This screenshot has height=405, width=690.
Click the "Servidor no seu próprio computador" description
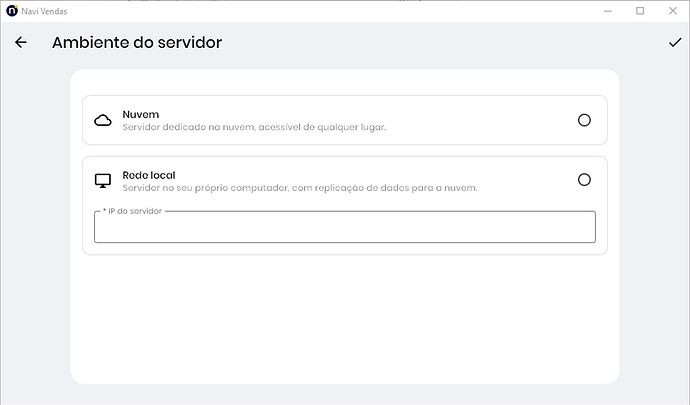300,188
